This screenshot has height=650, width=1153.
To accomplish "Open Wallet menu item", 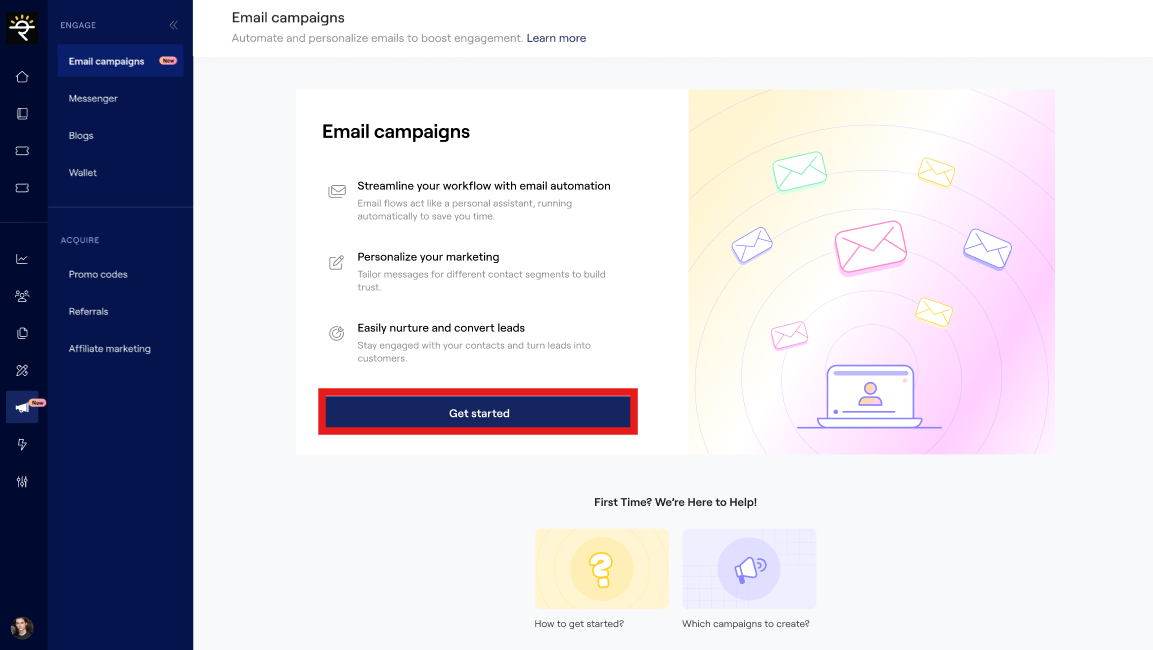I will [x=83, y=173].
